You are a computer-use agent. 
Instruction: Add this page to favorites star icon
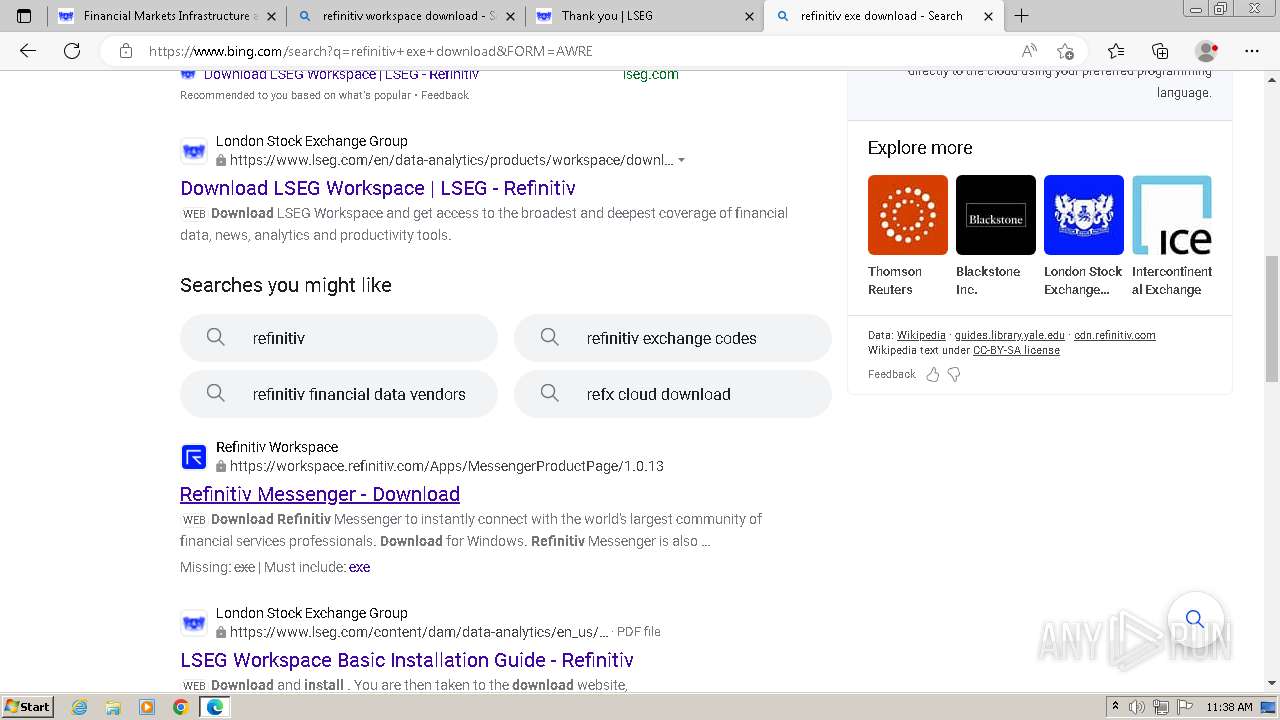tap(1065, 51)
